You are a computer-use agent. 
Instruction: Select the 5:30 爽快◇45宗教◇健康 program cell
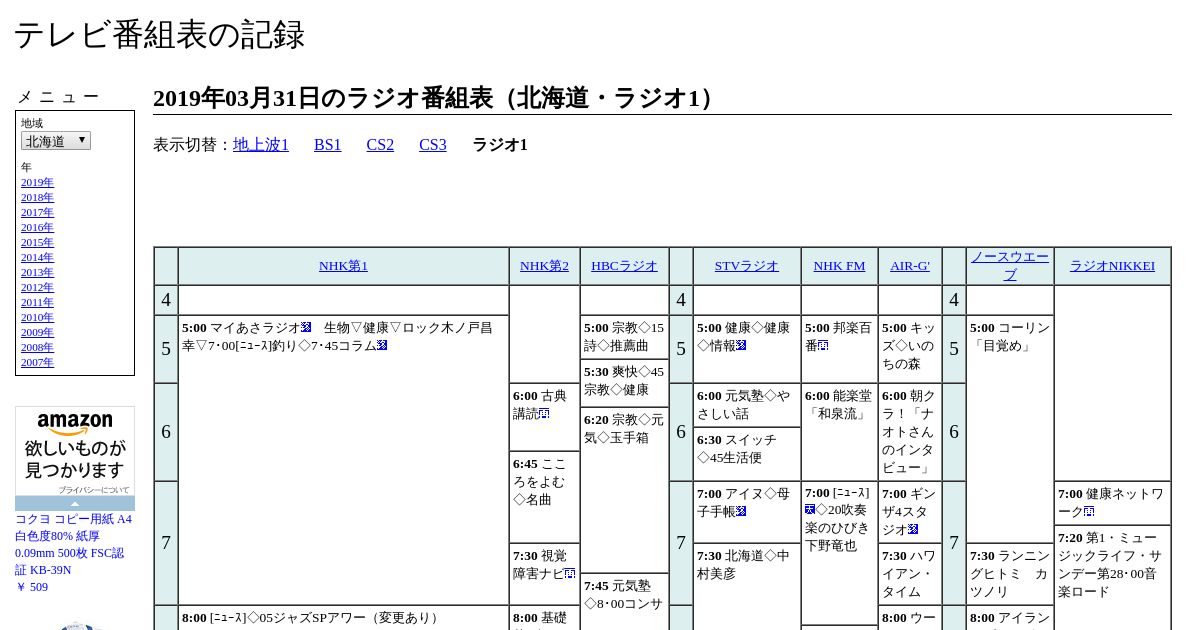coord(624,383)
